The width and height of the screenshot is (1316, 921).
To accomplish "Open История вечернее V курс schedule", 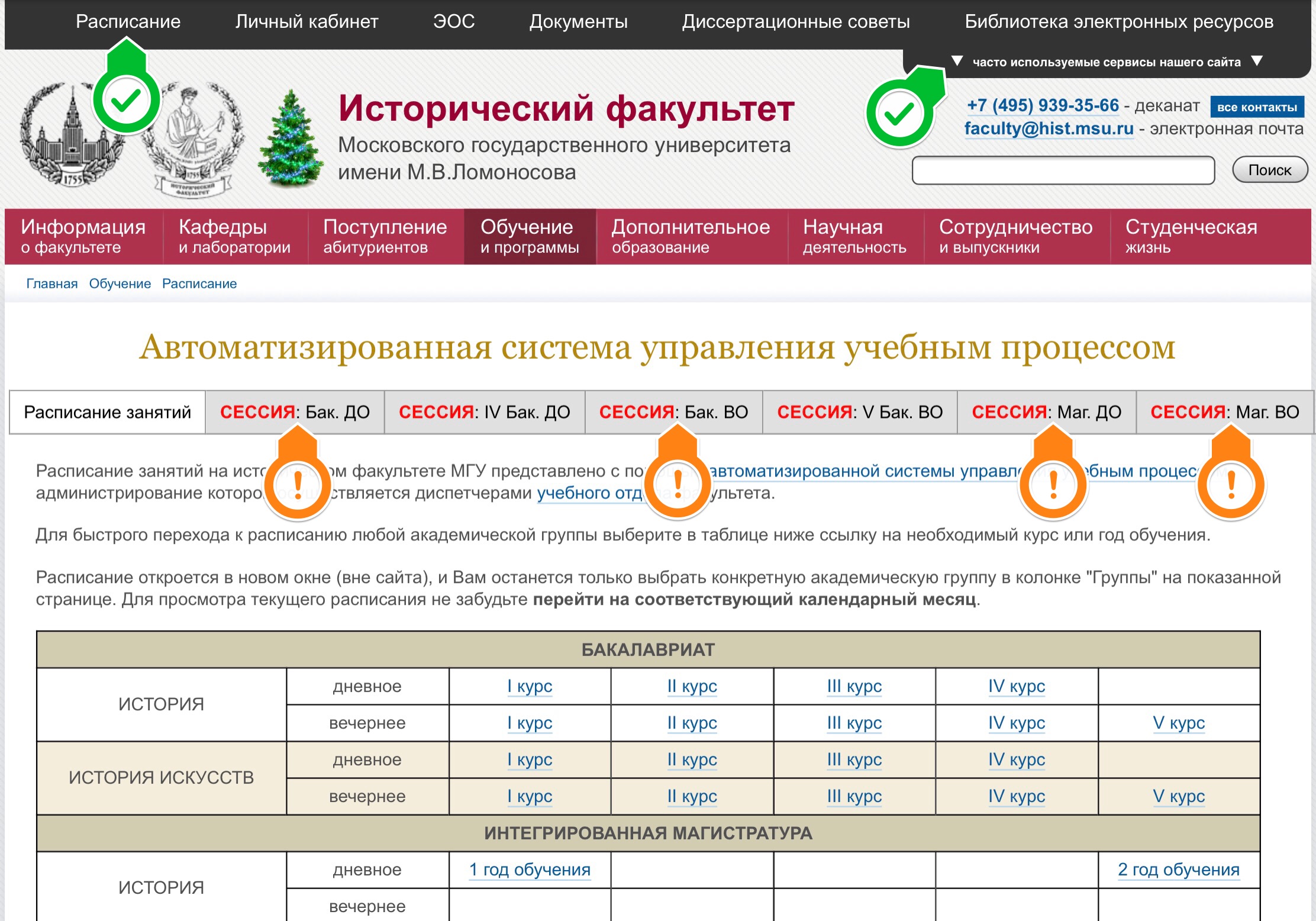I will point(1179,723).
